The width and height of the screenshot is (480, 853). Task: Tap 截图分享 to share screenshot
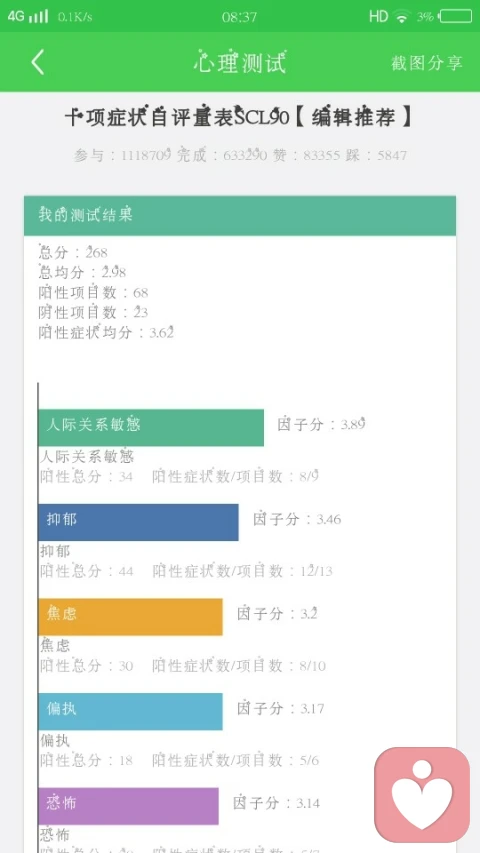tap(427, 63)
